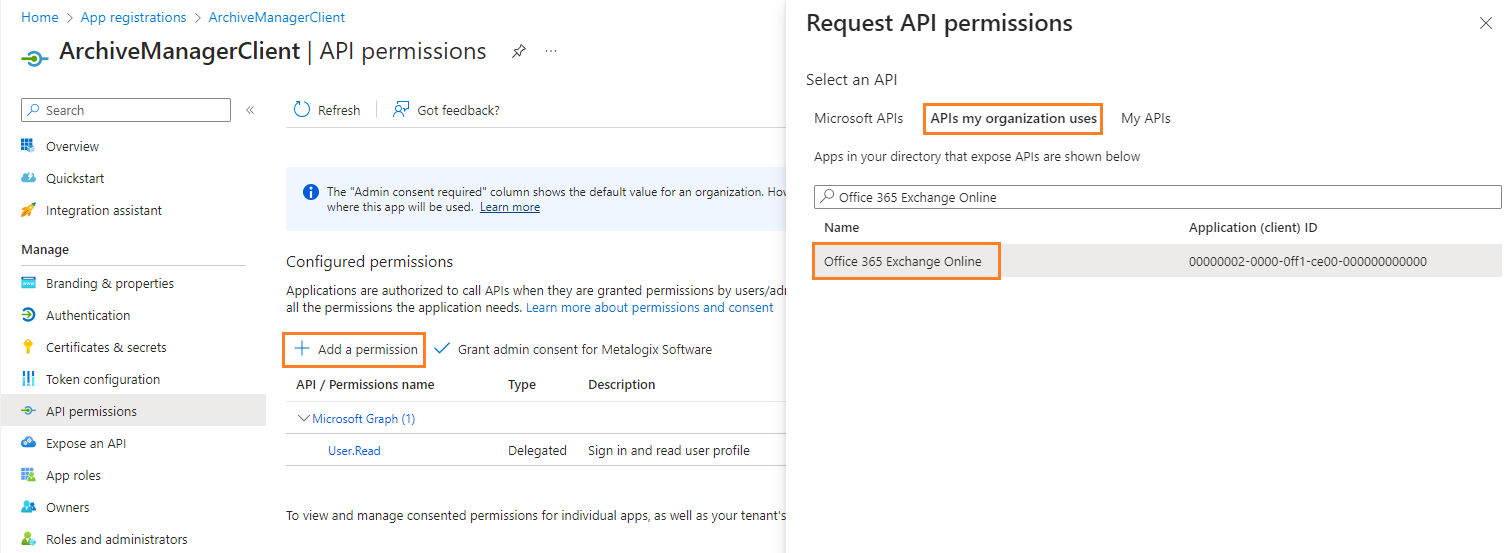This screenshot has height=553, width=1508.
Task: Grant admin consent for Metalogix Software
Action: 573,349
